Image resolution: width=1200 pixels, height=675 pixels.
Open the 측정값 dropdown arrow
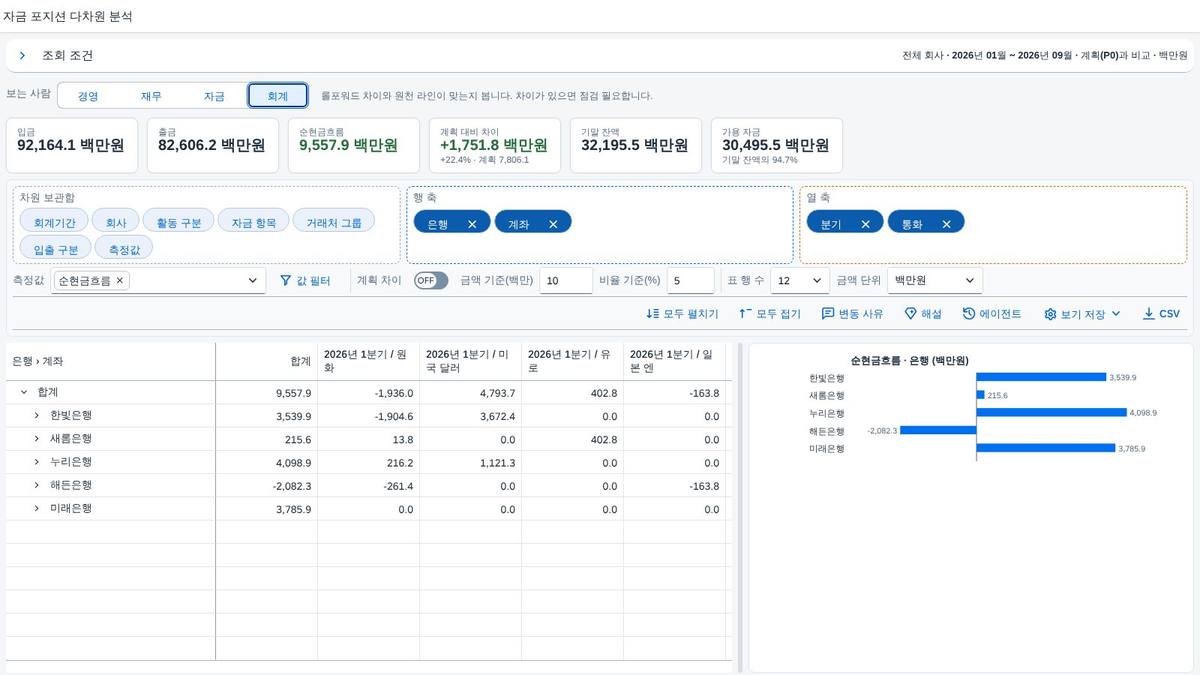coord(253,281)
